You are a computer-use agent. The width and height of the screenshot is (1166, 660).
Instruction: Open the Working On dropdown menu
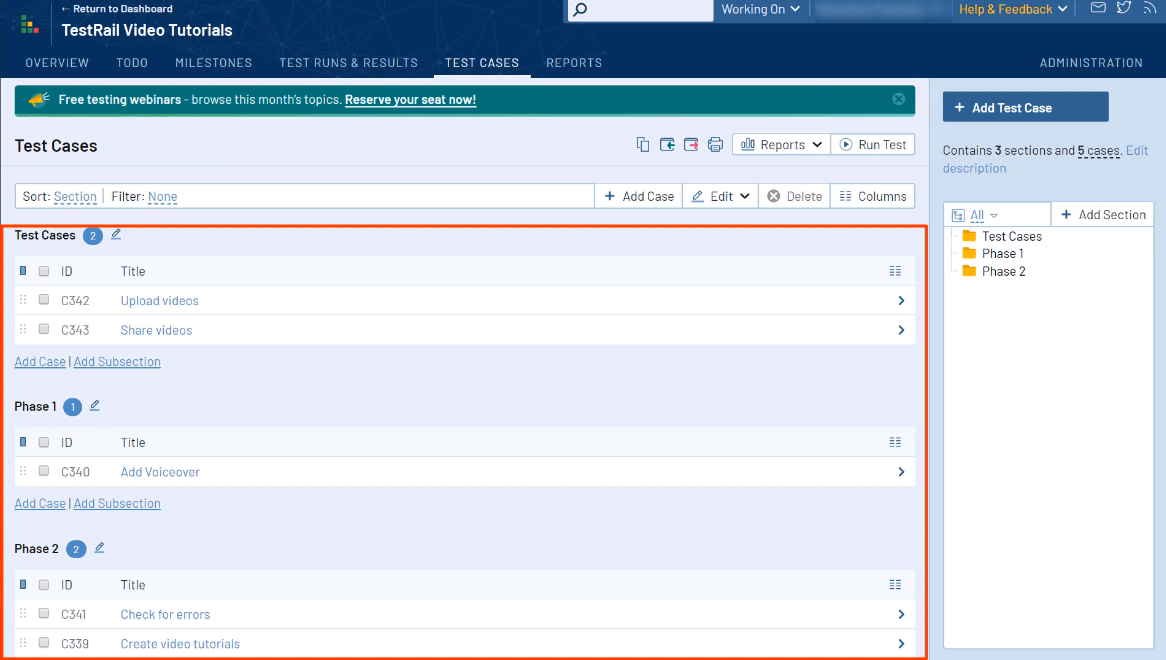(760, 9)
